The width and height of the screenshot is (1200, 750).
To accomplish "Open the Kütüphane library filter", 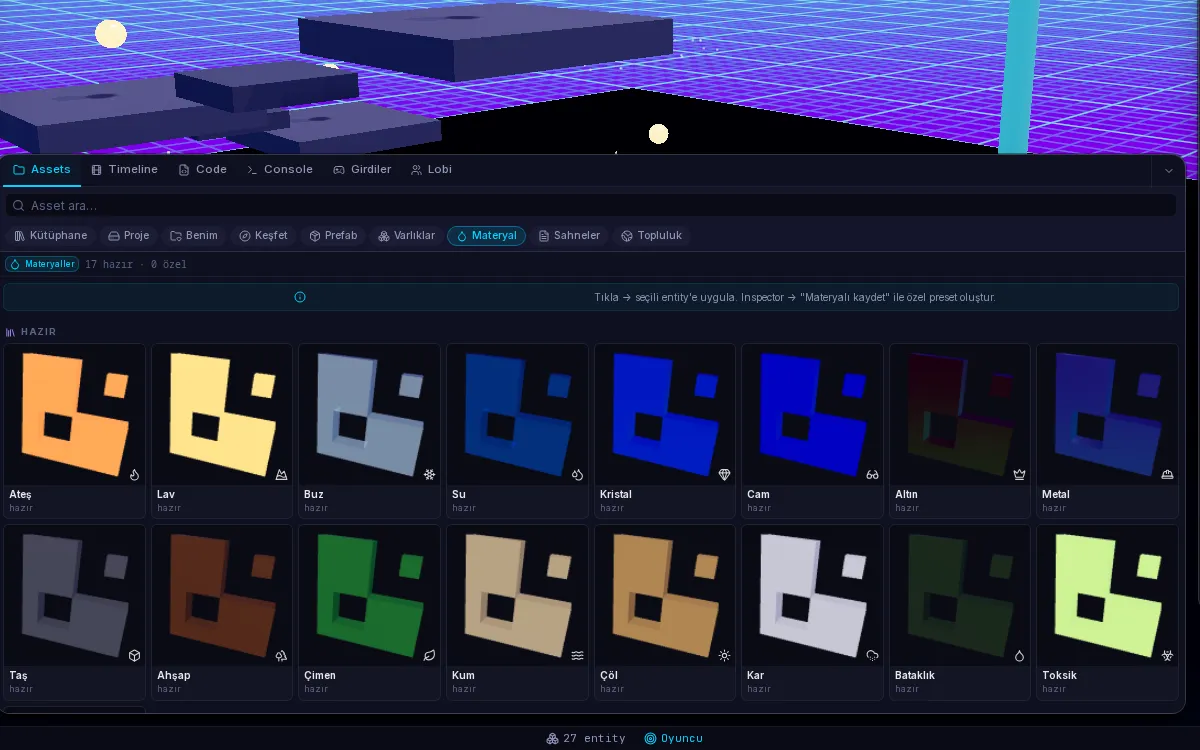I will pyautogui.click(x=51, y=236).
